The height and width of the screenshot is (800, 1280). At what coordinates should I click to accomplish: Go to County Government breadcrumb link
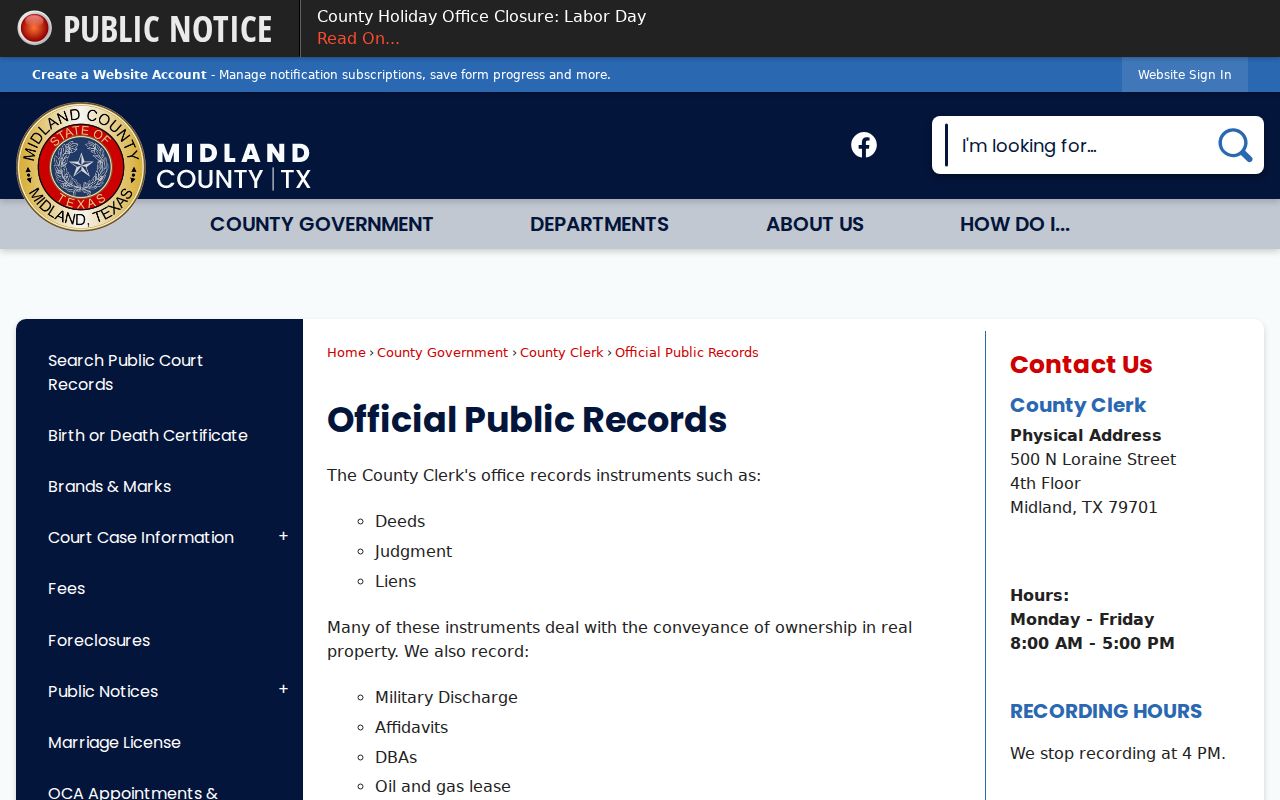[442, 352]
